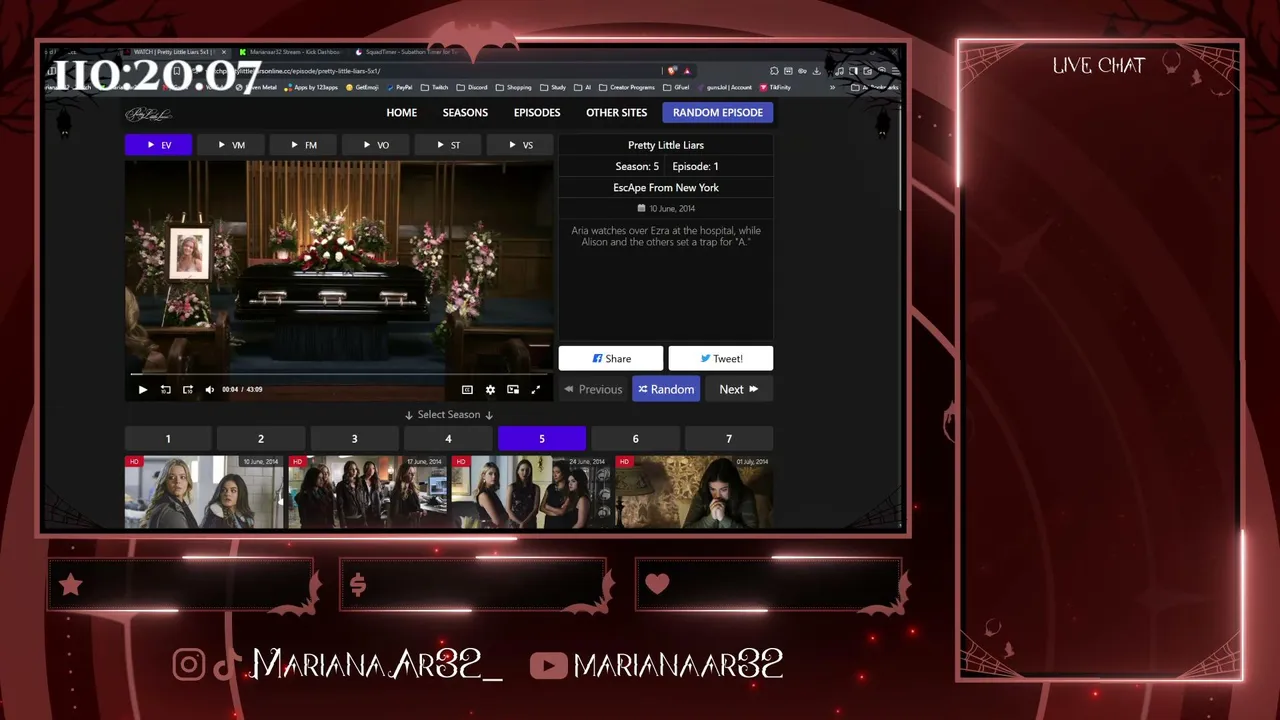
Task: Play the video in the player
Action: click(142, 390)
